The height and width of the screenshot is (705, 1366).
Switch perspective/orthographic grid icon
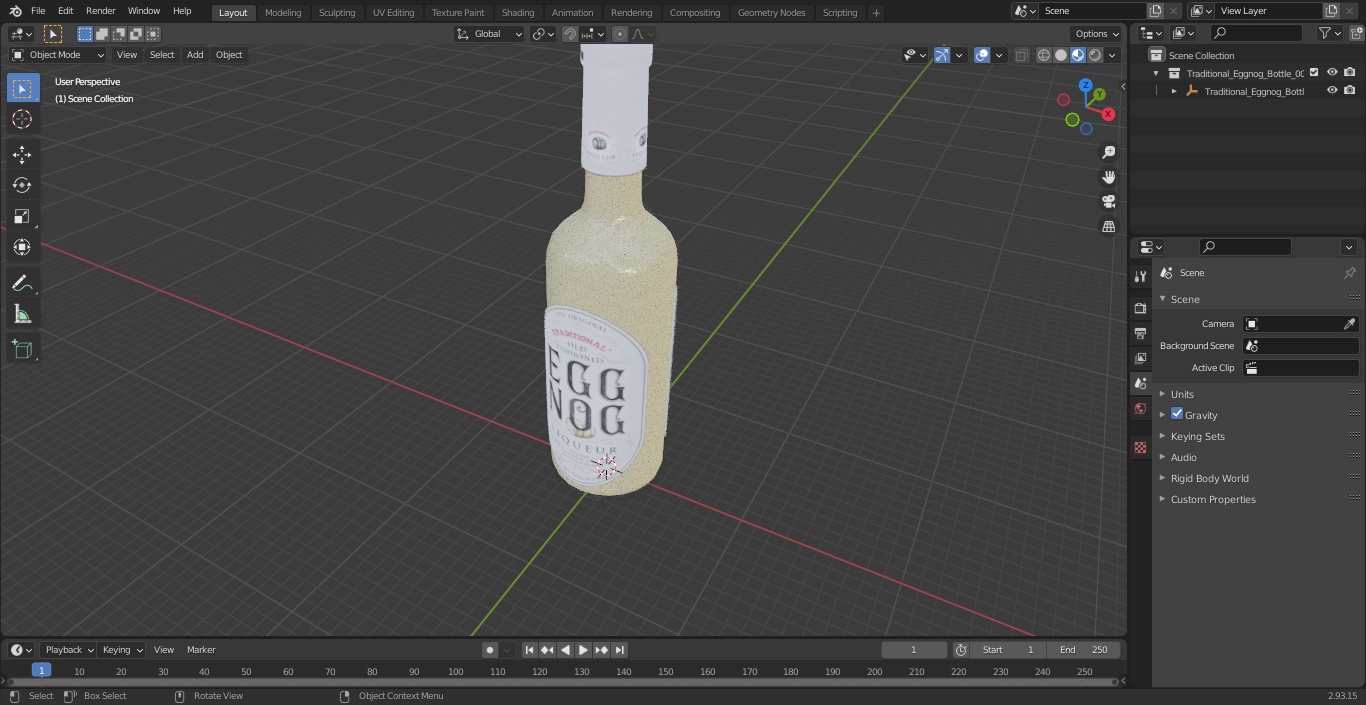[1108, 226]
